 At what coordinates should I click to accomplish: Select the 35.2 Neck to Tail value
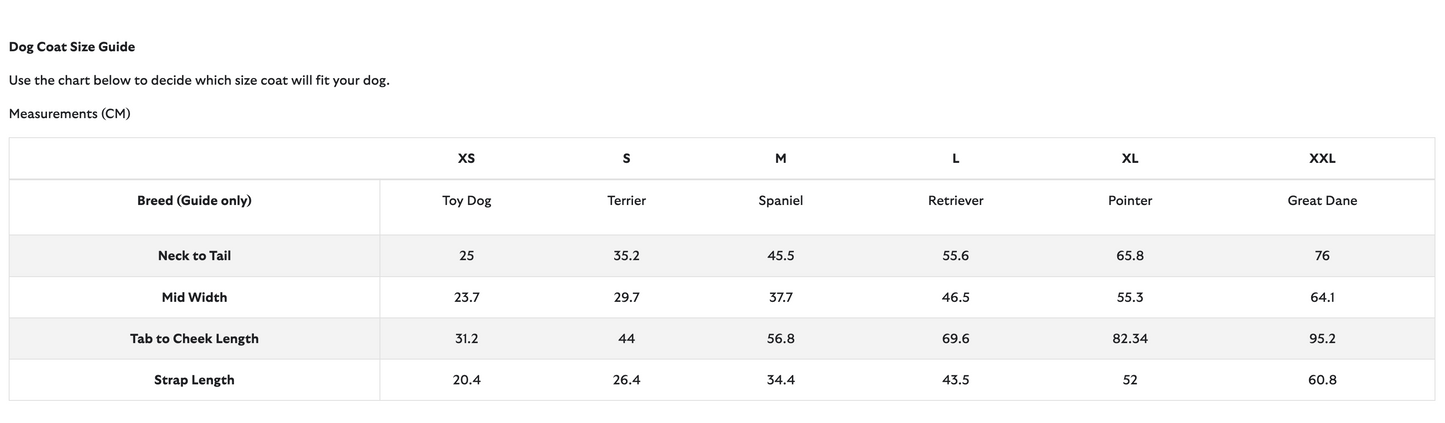pyautogui.click(x=626, y=256)
